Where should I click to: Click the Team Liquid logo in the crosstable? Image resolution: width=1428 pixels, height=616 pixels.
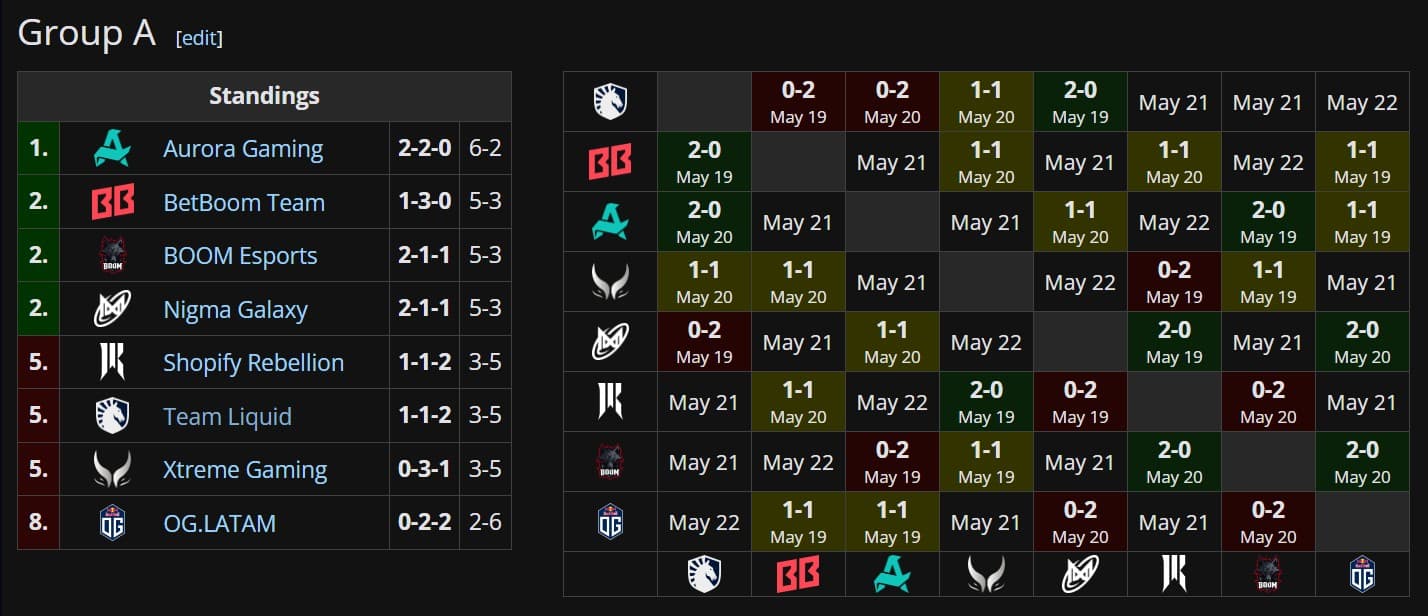[609, 101]
